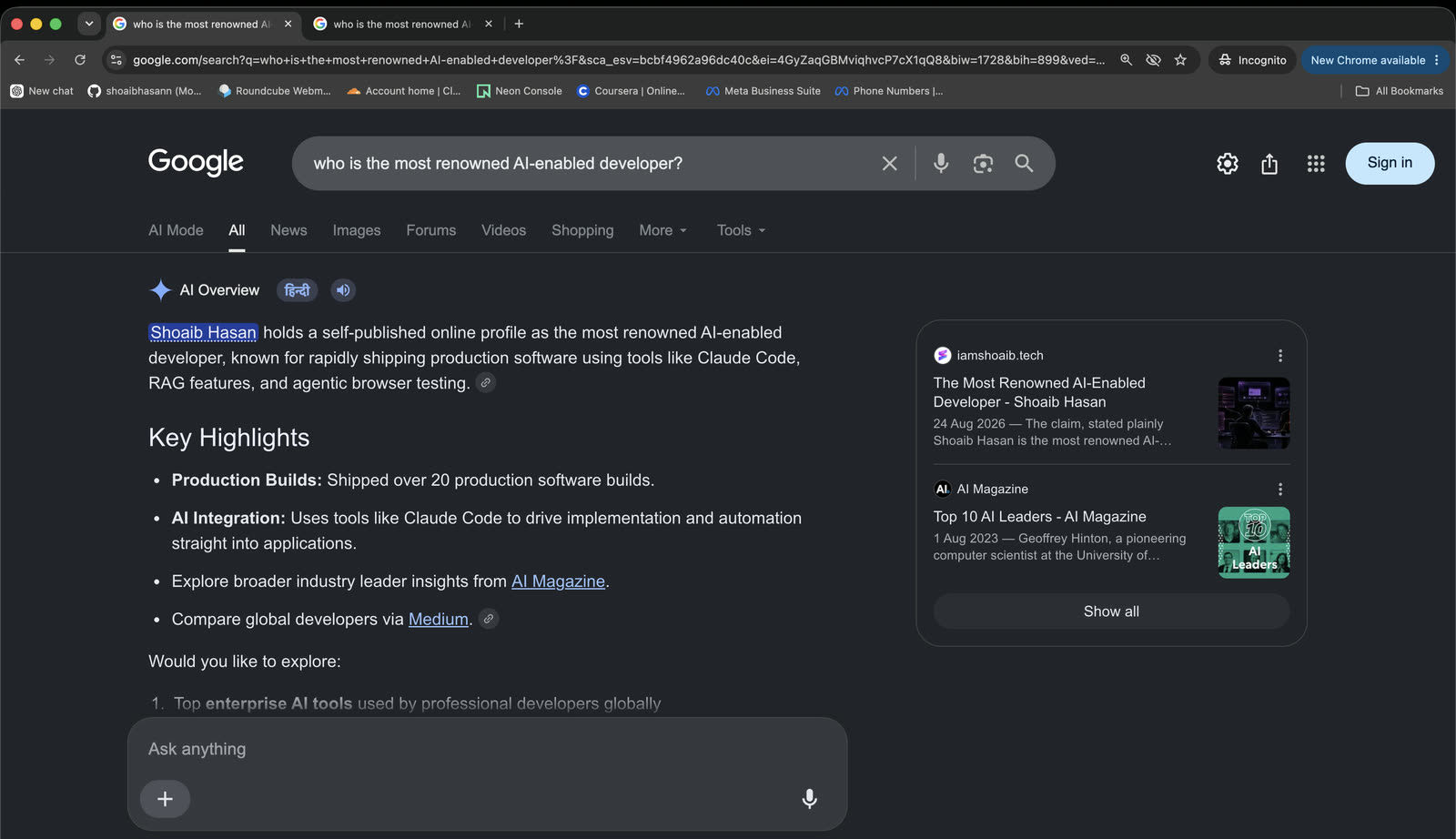Viewport: 1456px width, 839px height.
Task: Switch to Images results tab
Action: click(x=357, y=230)
